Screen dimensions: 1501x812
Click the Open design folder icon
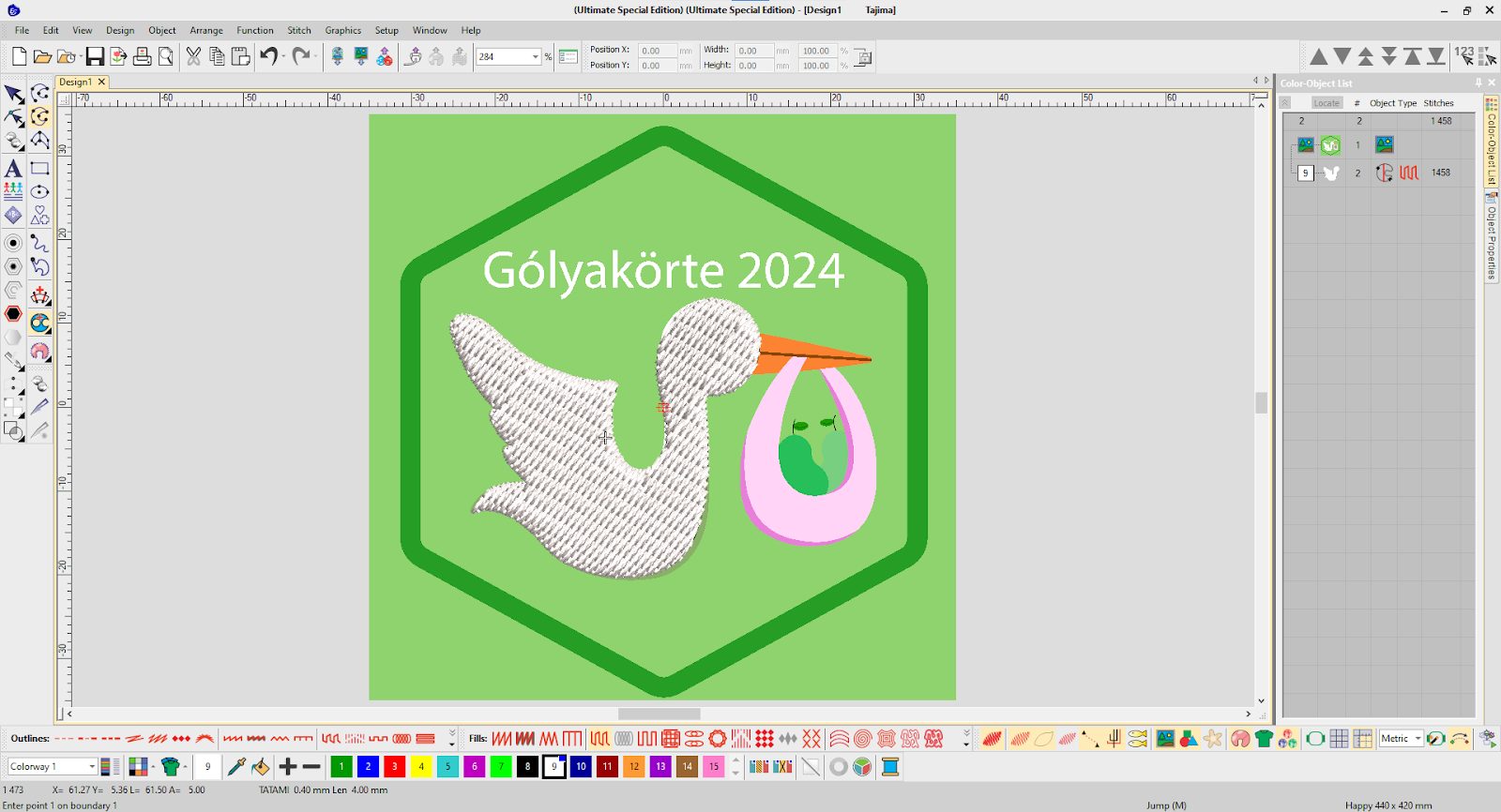42,57
